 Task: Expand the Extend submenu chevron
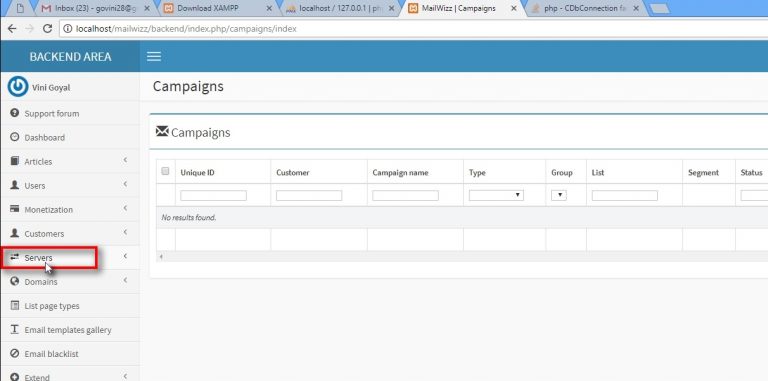coord(125,376)
